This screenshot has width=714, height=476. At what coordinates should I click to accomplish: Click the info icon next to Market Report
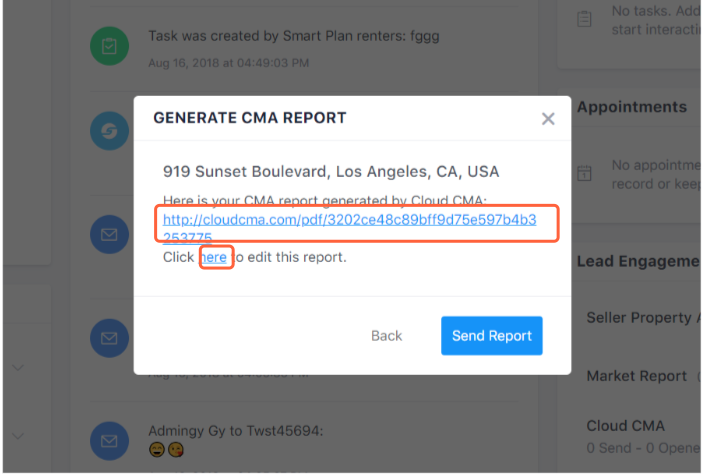coord(698,376)
